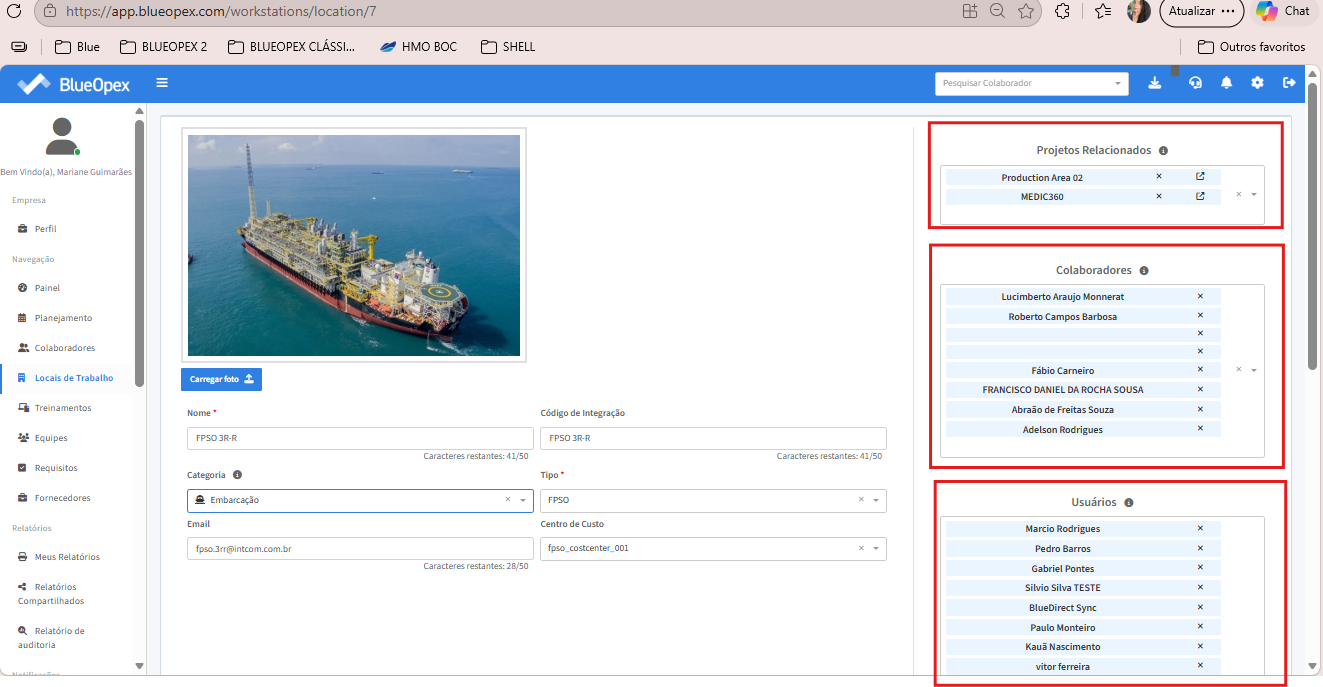
Task: Remove Silvio Silva TESTE from users
Action: (1200, 587)
